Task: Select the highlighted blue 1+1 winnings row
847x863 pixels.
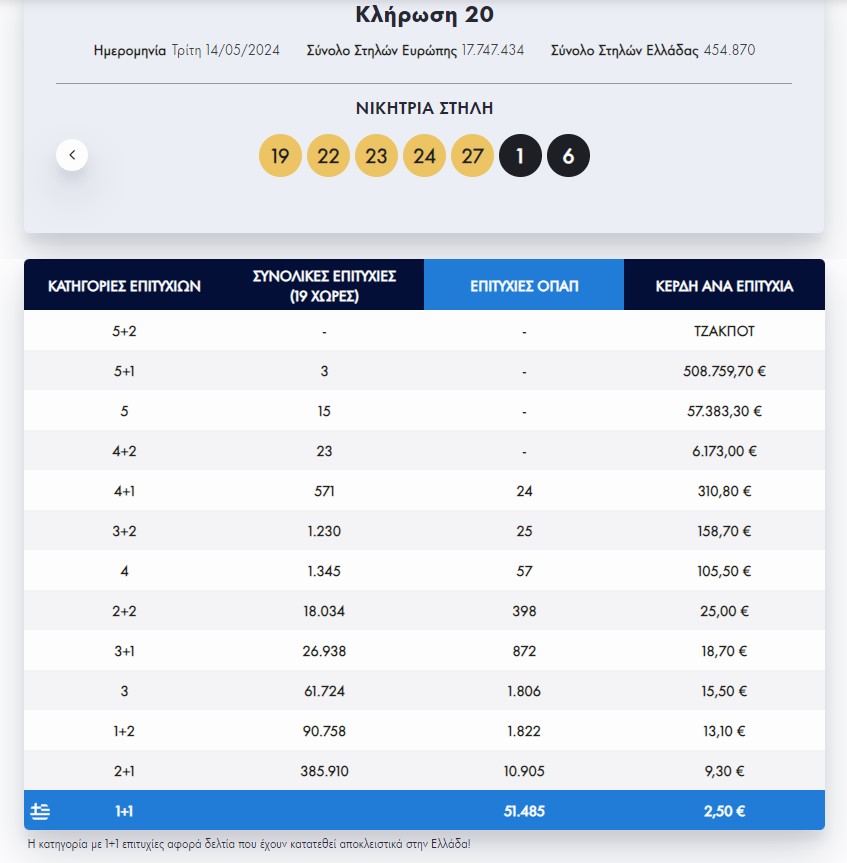Action: pos(424,811)
